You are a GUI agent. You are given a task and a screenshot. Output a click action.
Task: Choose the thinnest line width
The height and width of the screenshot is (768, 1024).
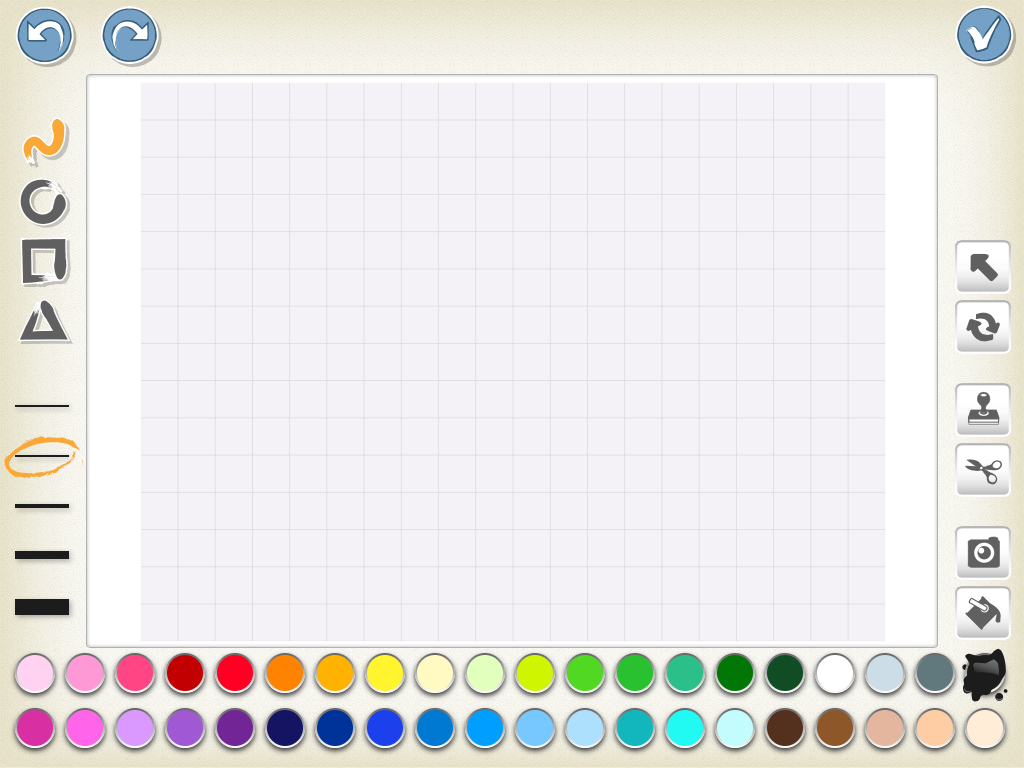point(42,406)
